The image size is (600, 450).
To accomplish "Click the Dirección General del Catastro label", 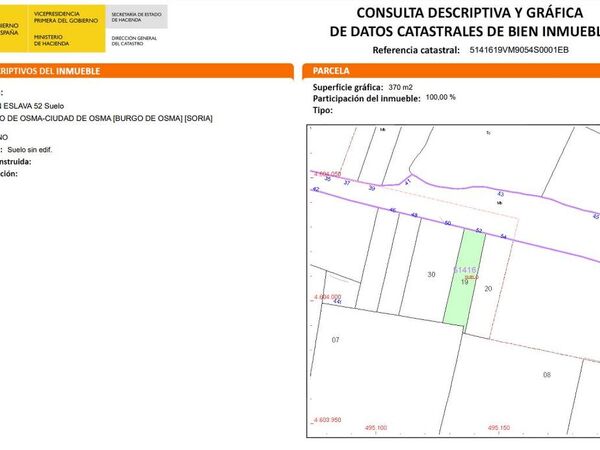I will click(x=134, y=41).
